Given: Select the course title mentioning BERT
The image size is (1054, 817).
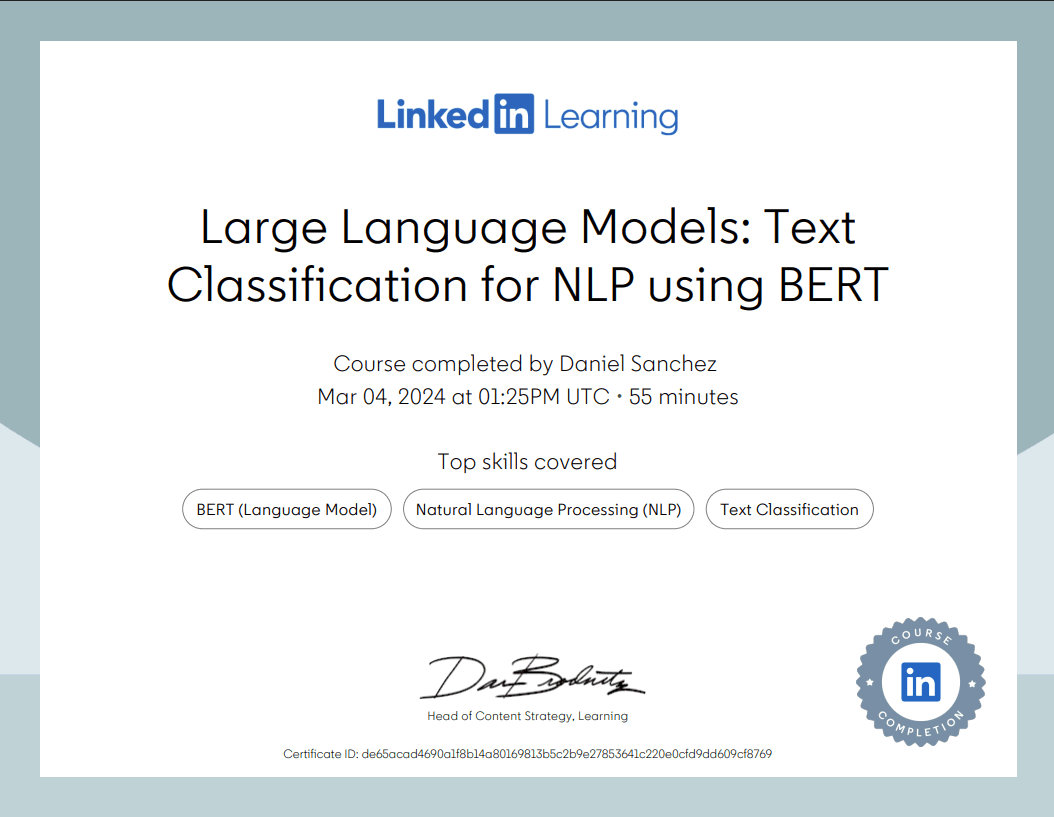Looking at the screenshot, I should 527,256.
